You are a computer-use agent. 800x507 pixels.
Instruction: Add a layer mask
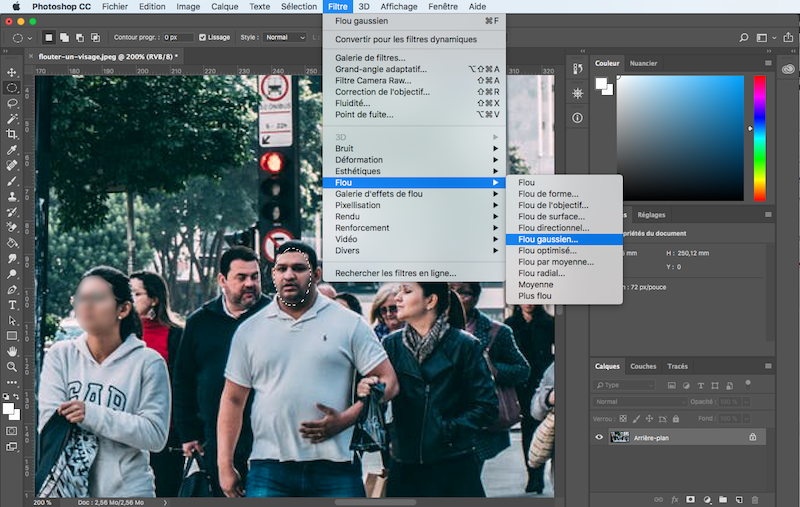[690, 500]
